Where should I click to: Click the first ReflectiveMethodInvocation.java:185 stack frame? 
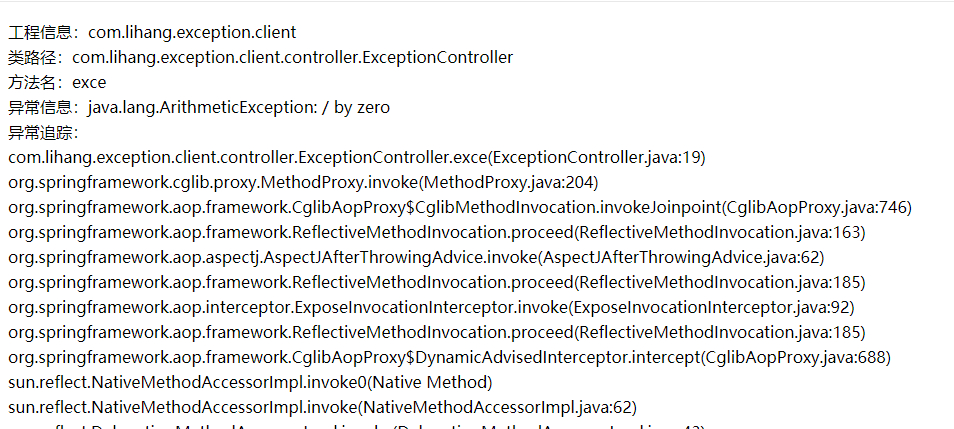click(437, 283)
